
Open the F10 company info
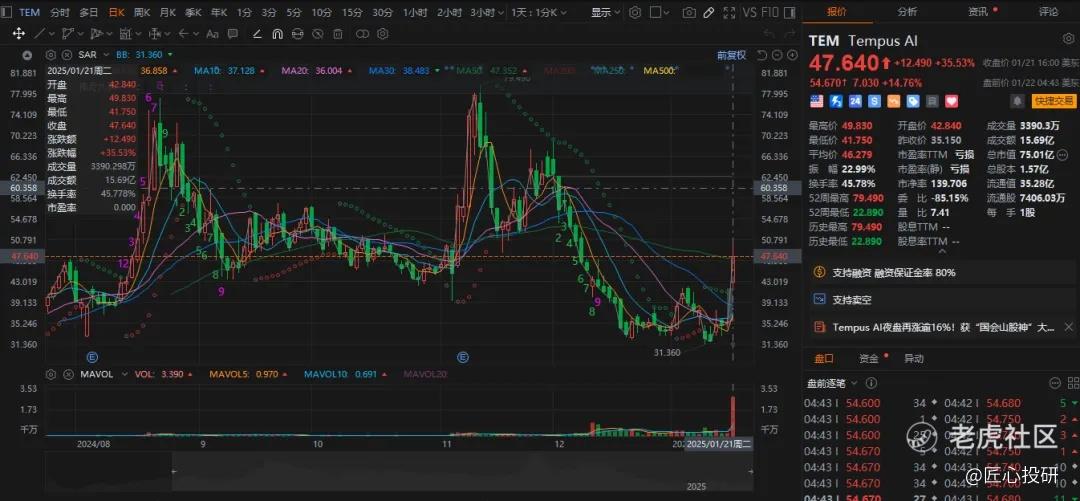pos(771,12)
